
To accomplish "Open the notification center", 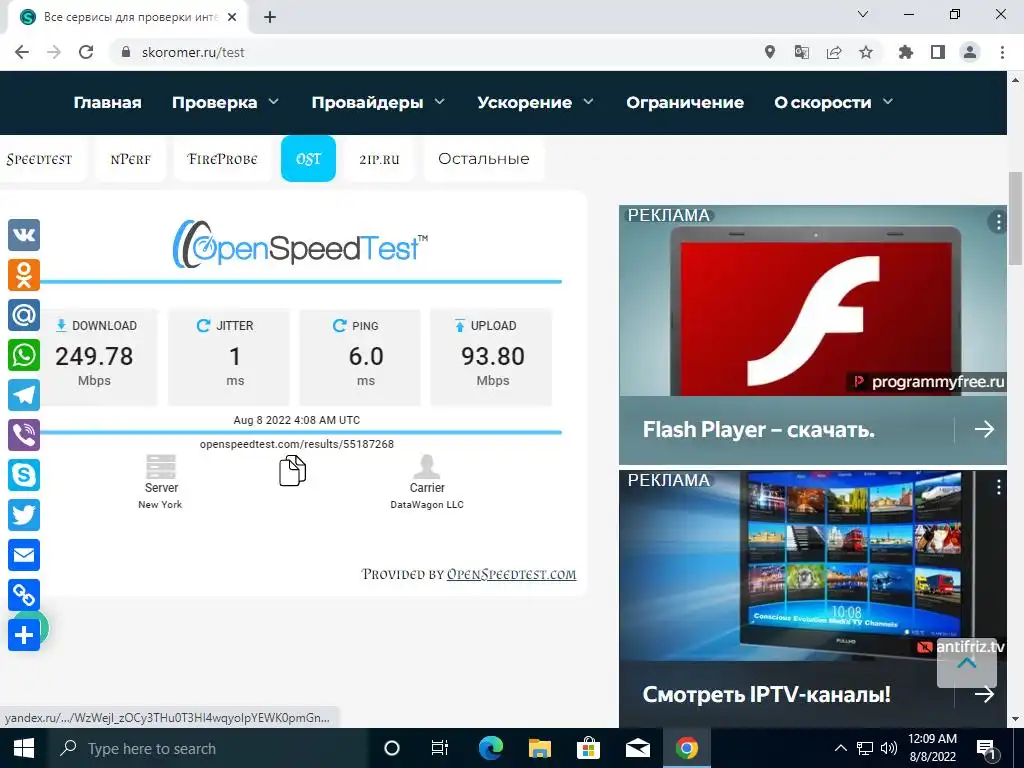I will [986, 749].
